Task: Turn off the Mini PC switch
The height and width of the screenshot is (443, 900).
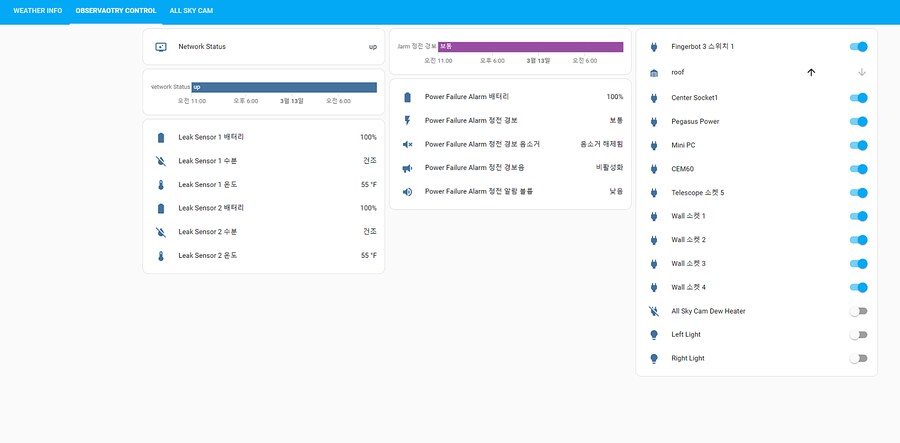Action: 858,145
